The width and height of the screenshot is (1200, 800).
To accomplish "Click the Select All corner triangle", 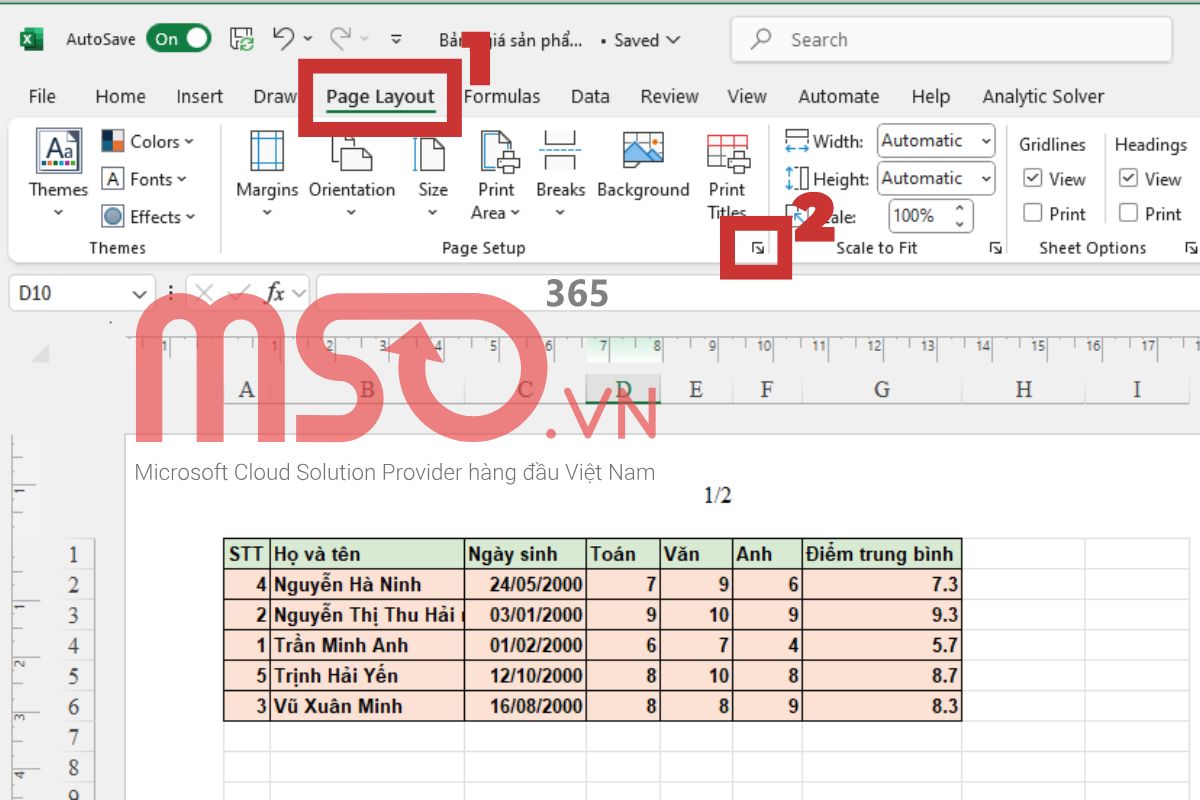I will [41, 353].
